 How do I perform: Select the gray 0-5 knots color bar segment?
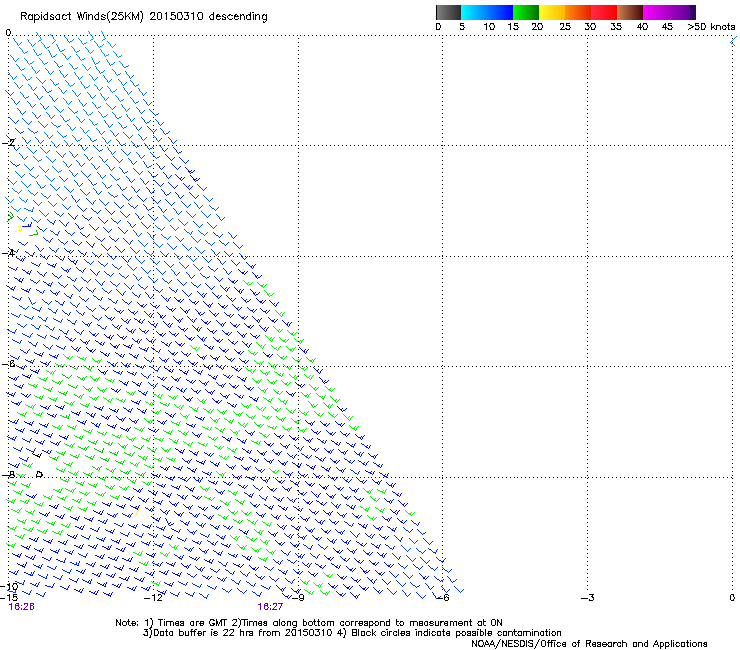point(448,12)
